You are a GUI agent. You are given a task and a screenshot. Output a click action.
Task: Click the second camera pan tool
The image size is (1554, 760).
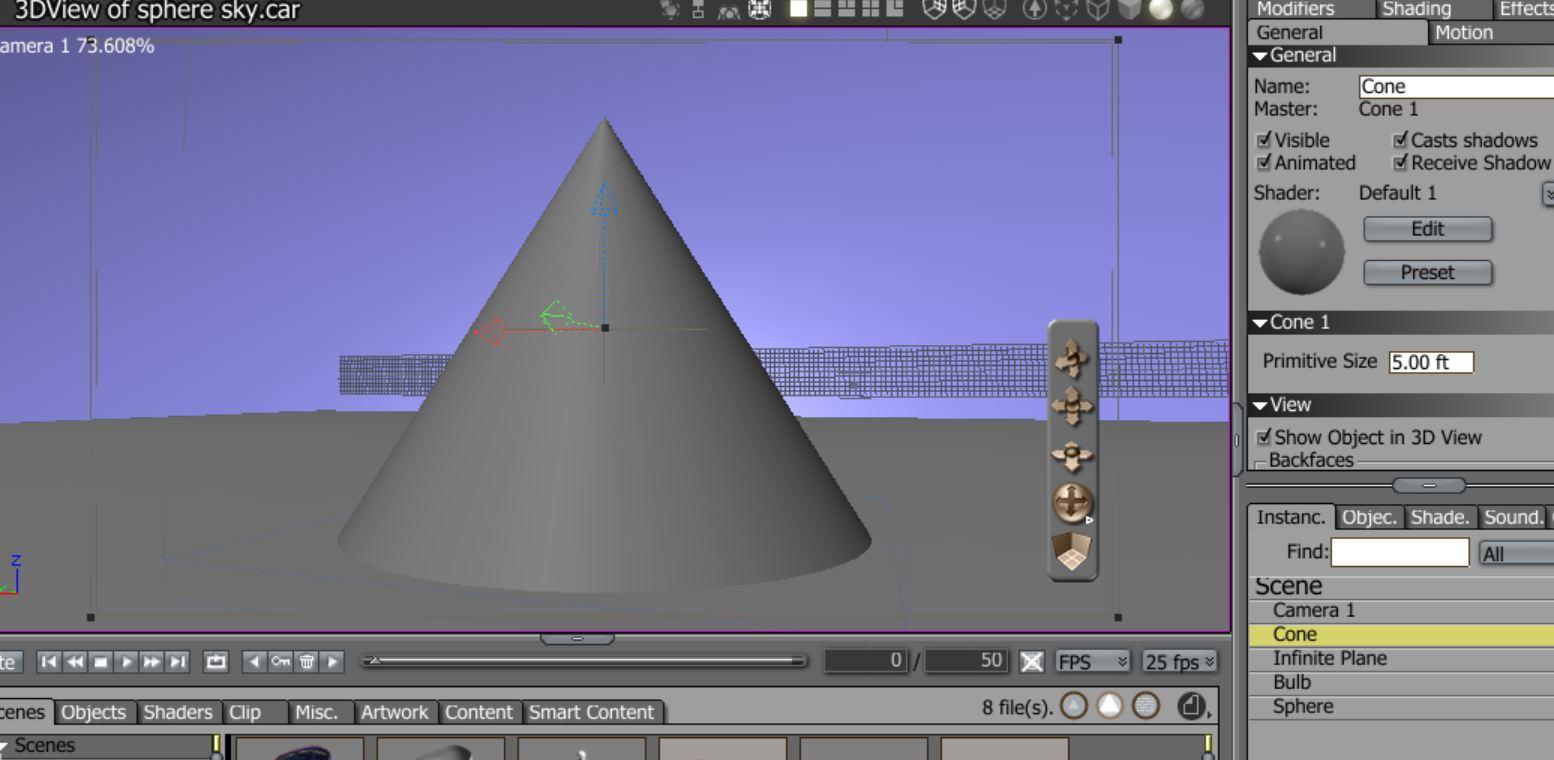tap(1073, 406)
